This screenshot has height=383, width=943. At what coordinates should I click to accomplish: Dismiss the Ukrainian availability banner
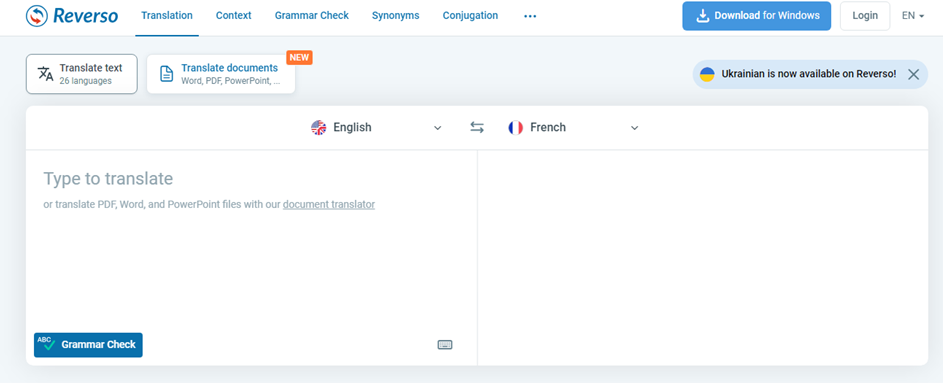click(x=914, y=75)
